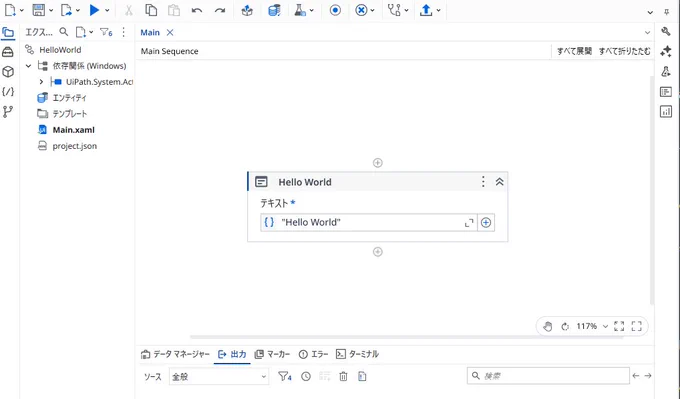Toggle the pan hand tool

(x=548, y=327)
